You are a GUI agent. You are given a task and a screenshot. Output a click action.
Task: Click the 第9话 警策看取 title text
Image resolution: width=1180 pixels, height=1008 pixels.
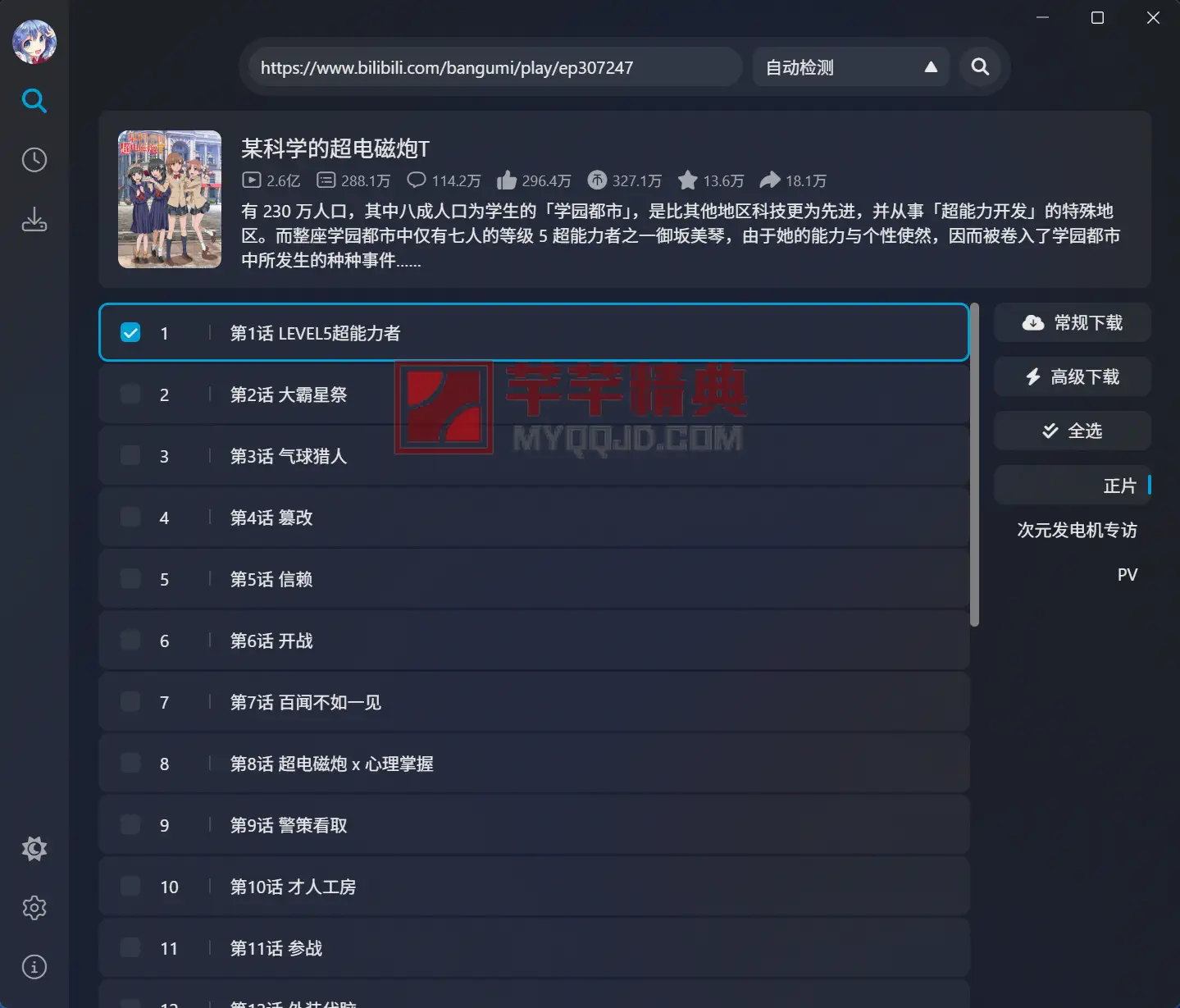(x=289, y=825)
